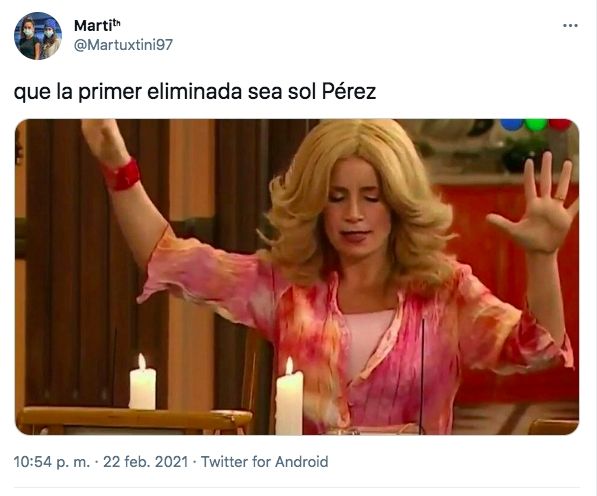Open the tweet's three-dot more options menu
This screenshot has height=496, width=597.
[570, 26]
